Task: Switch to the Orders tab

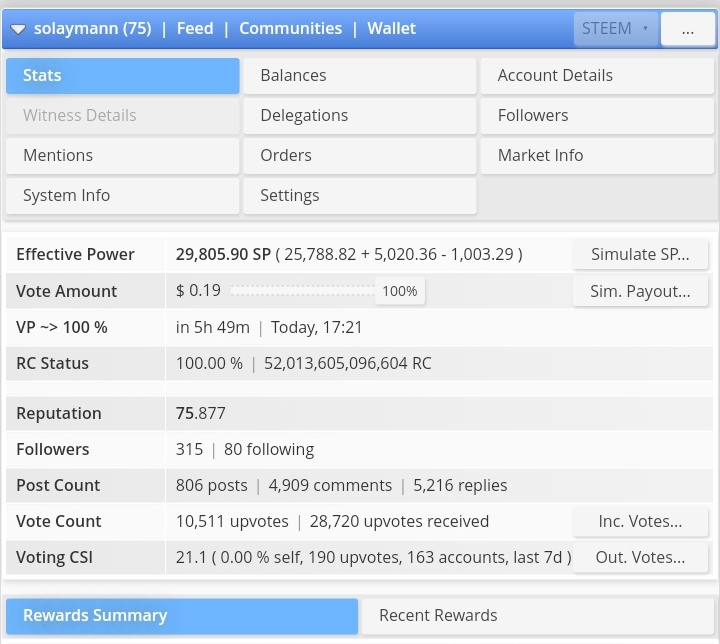Action: pos(360,156)
